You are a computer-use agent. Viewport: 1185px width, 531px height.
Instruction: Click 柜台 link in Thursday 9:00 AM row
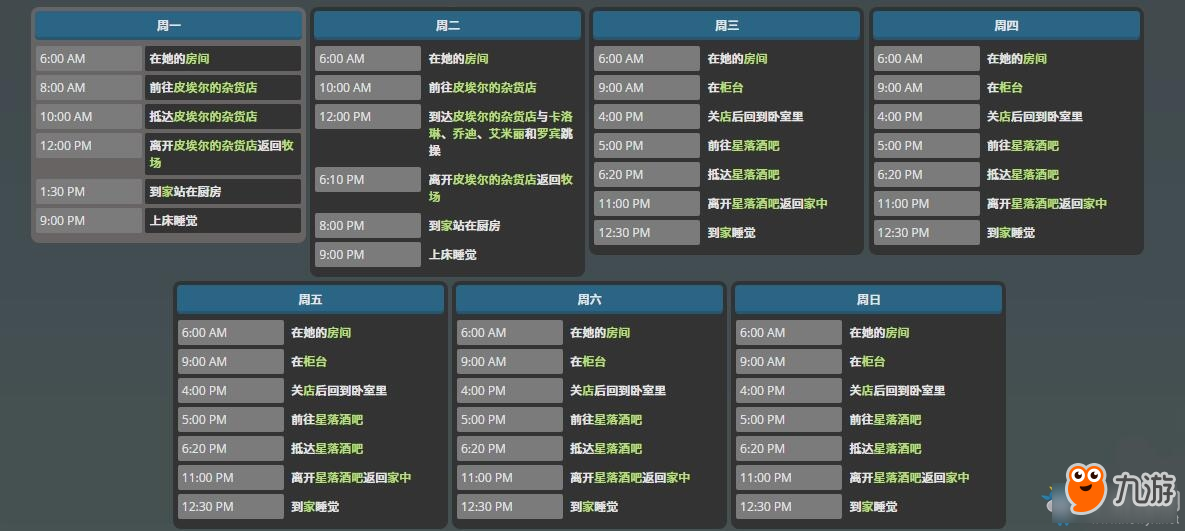[1011, 87]
